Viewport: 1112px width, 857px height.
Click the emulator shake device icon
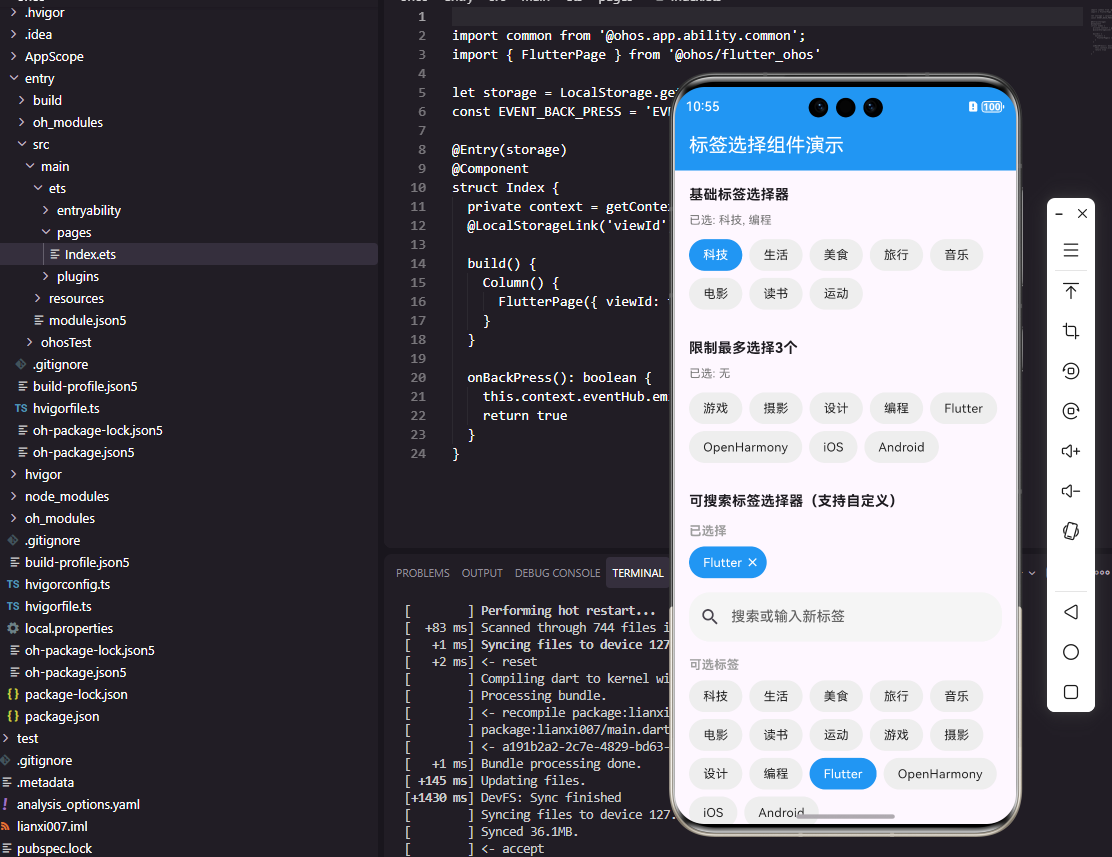(x=1070, y=531)
